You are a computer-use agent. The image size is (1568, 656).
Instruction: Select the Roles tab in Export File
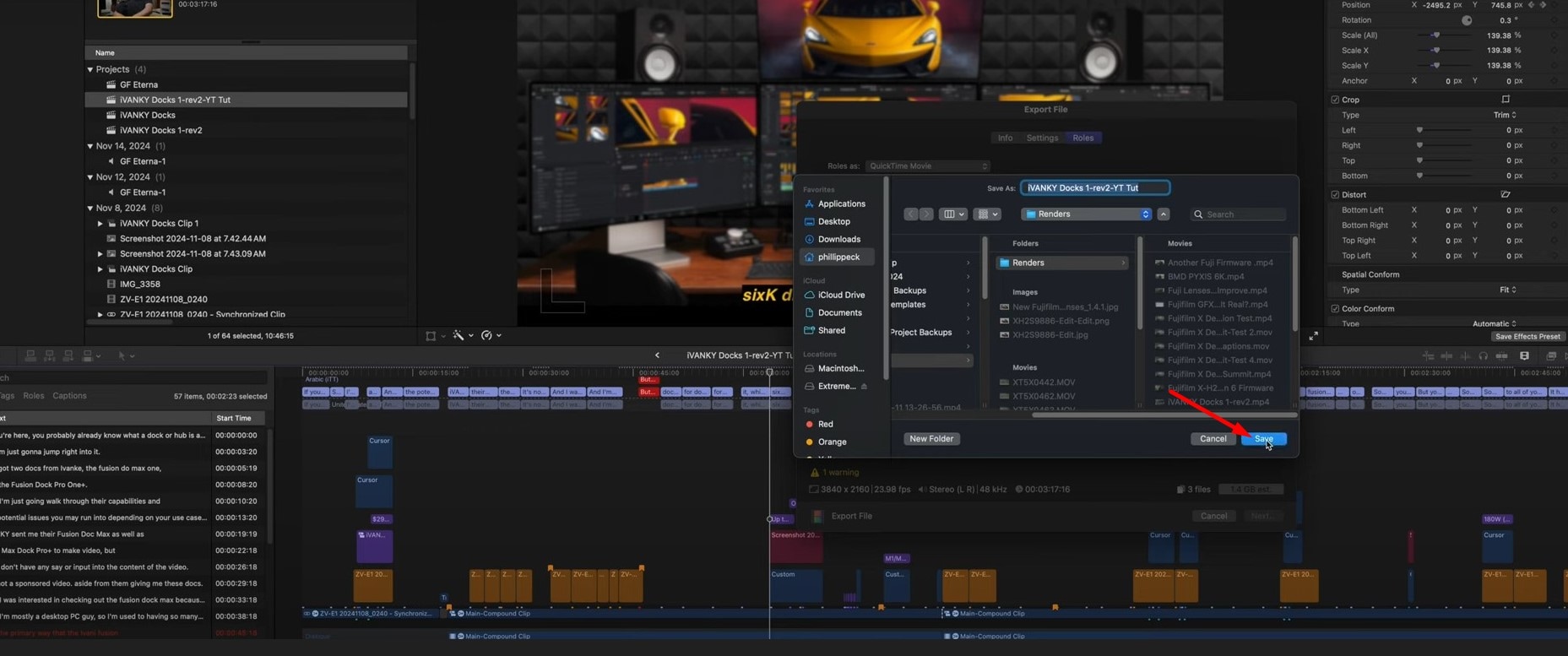coord(1083,138)
